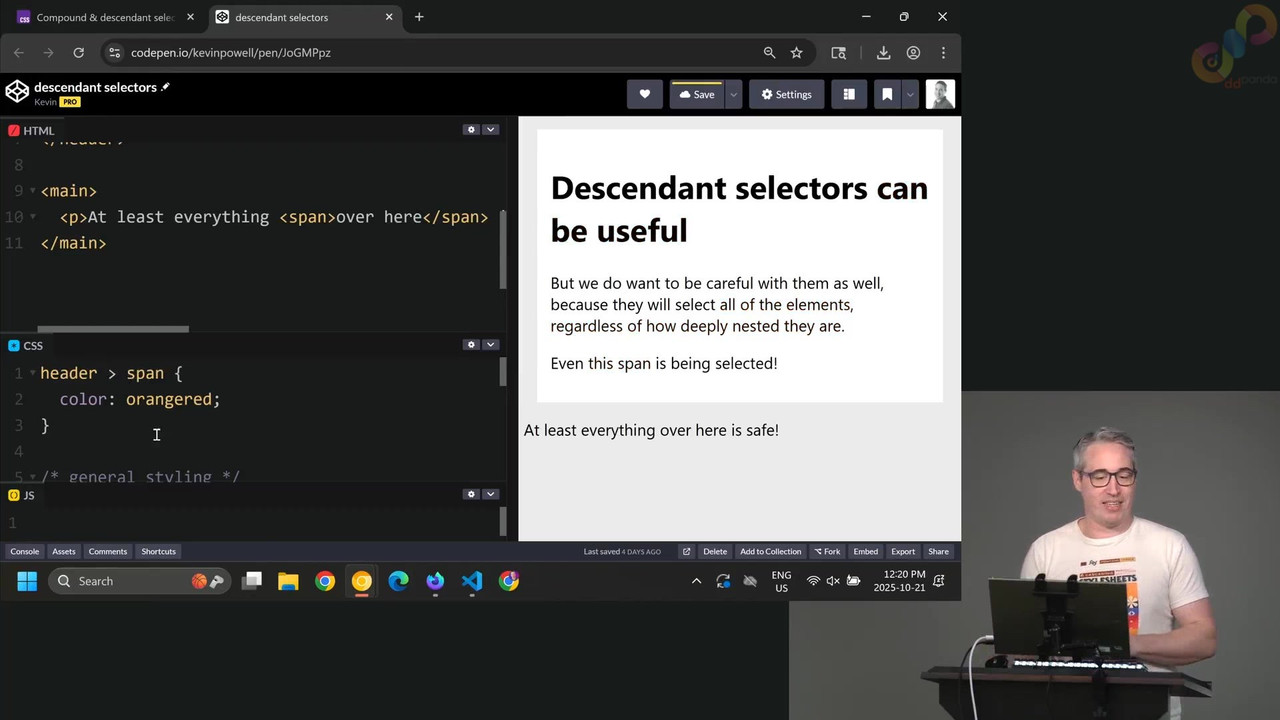The image size is (1280, 720).
Task: Open the Embed options
Action: pos(866,551)
